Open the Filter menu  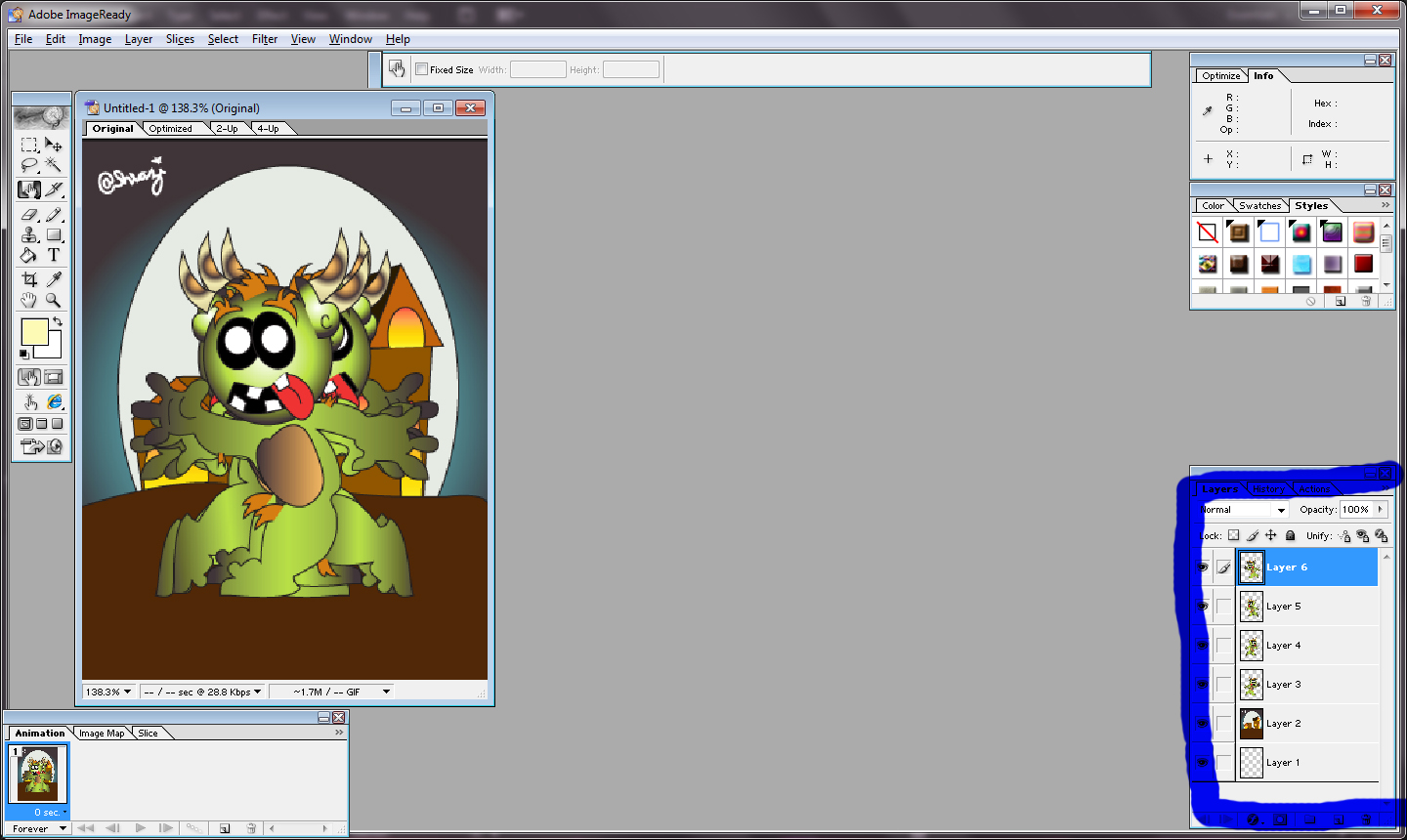[x=265, y=39]
